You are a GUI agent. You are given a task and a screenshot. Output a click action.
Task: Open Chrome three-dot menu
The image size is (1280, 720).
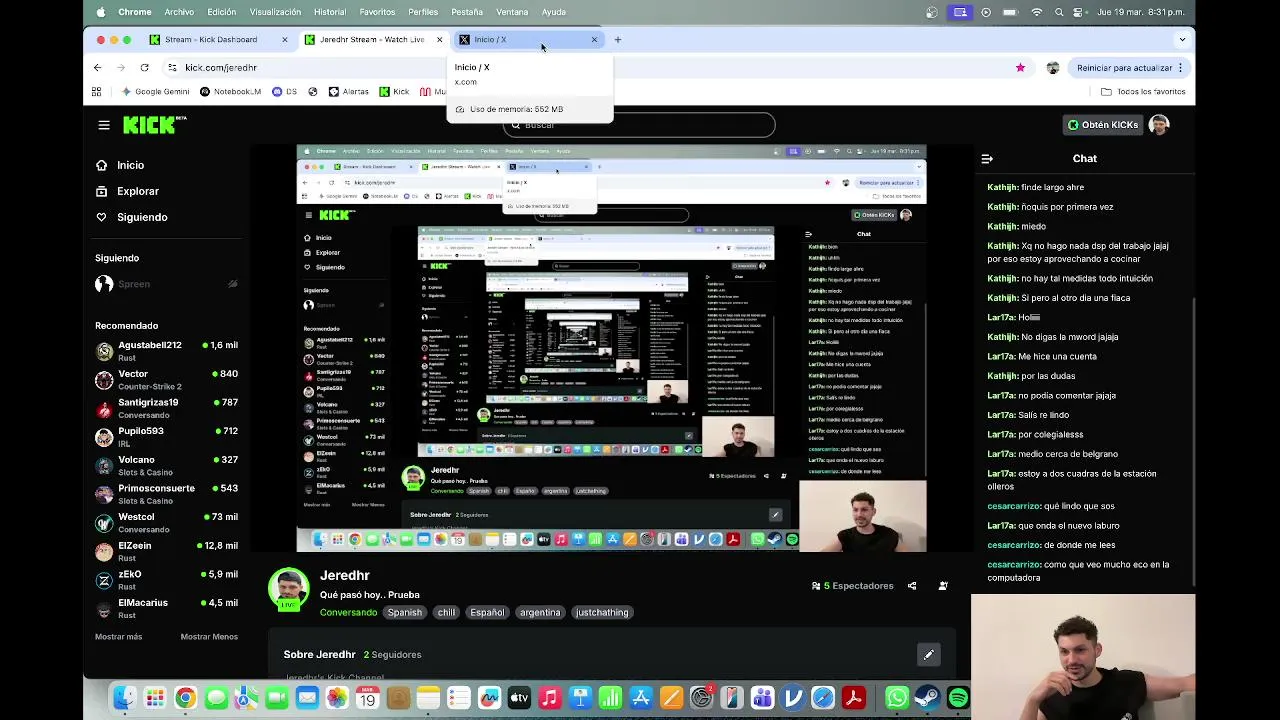pos(1180,67)
